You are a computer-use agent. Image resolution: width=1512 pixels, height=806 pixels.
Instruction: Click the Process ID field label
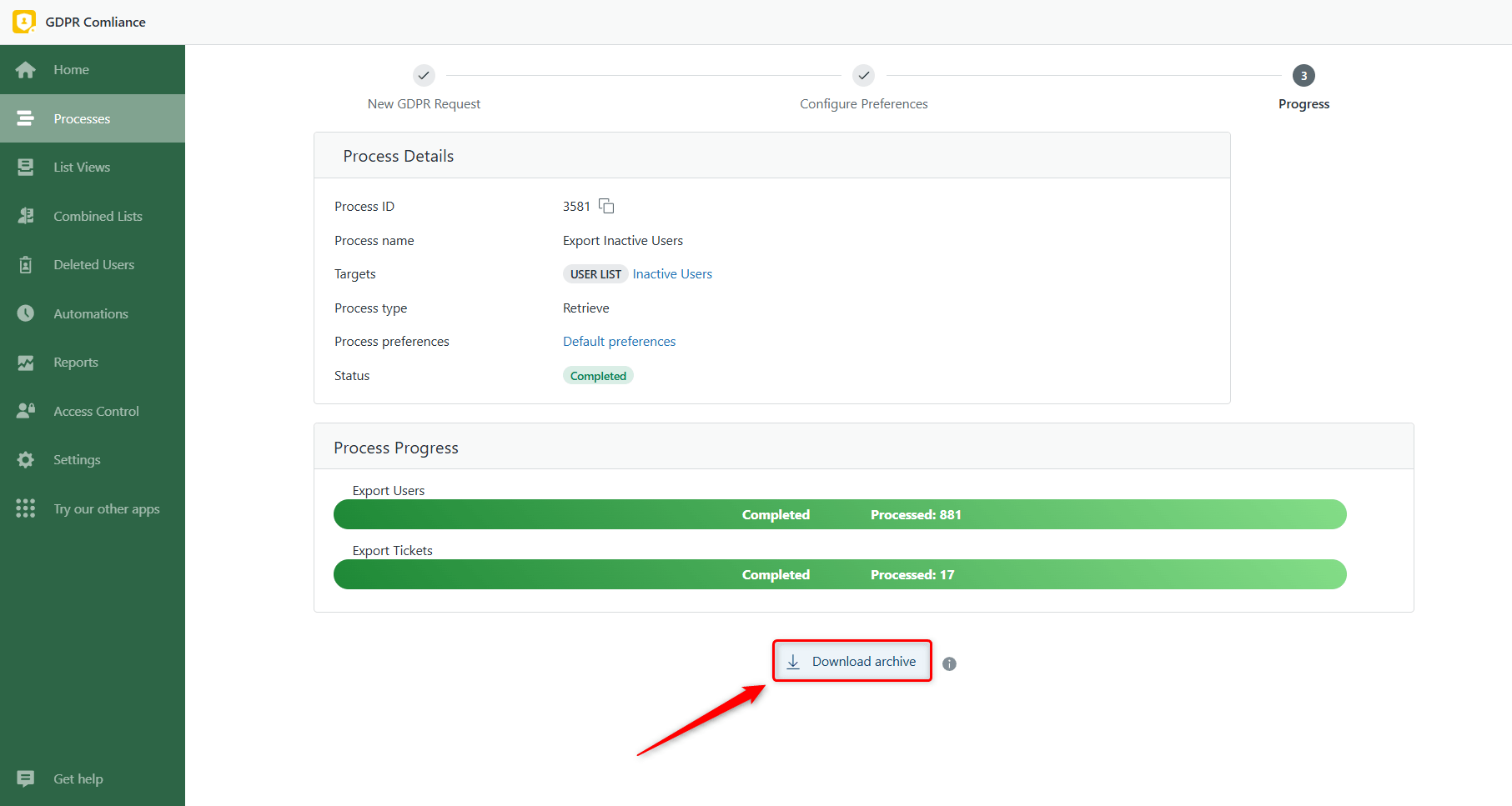(364, 207)
